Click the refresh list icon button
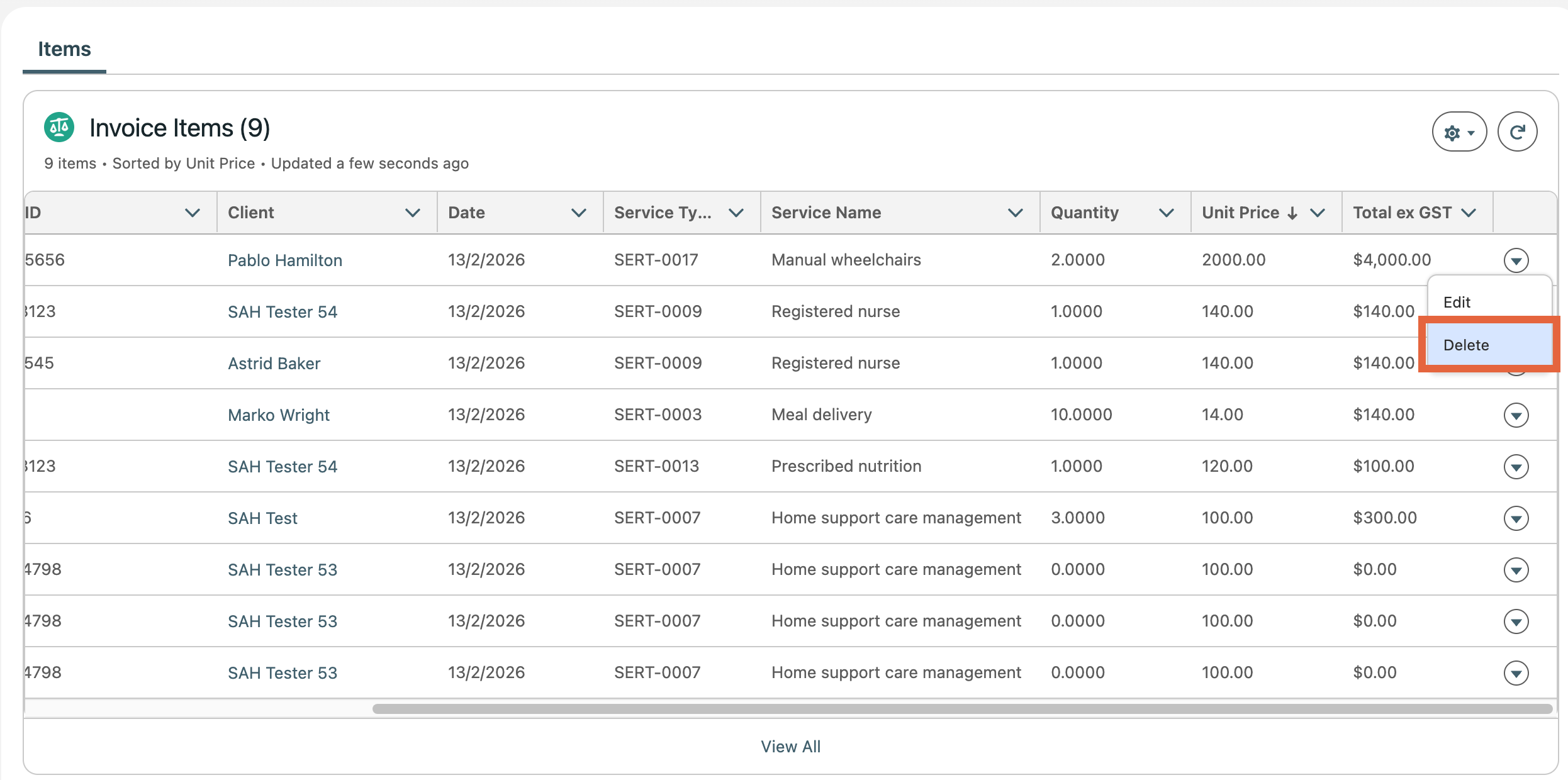 [1517, 132]
